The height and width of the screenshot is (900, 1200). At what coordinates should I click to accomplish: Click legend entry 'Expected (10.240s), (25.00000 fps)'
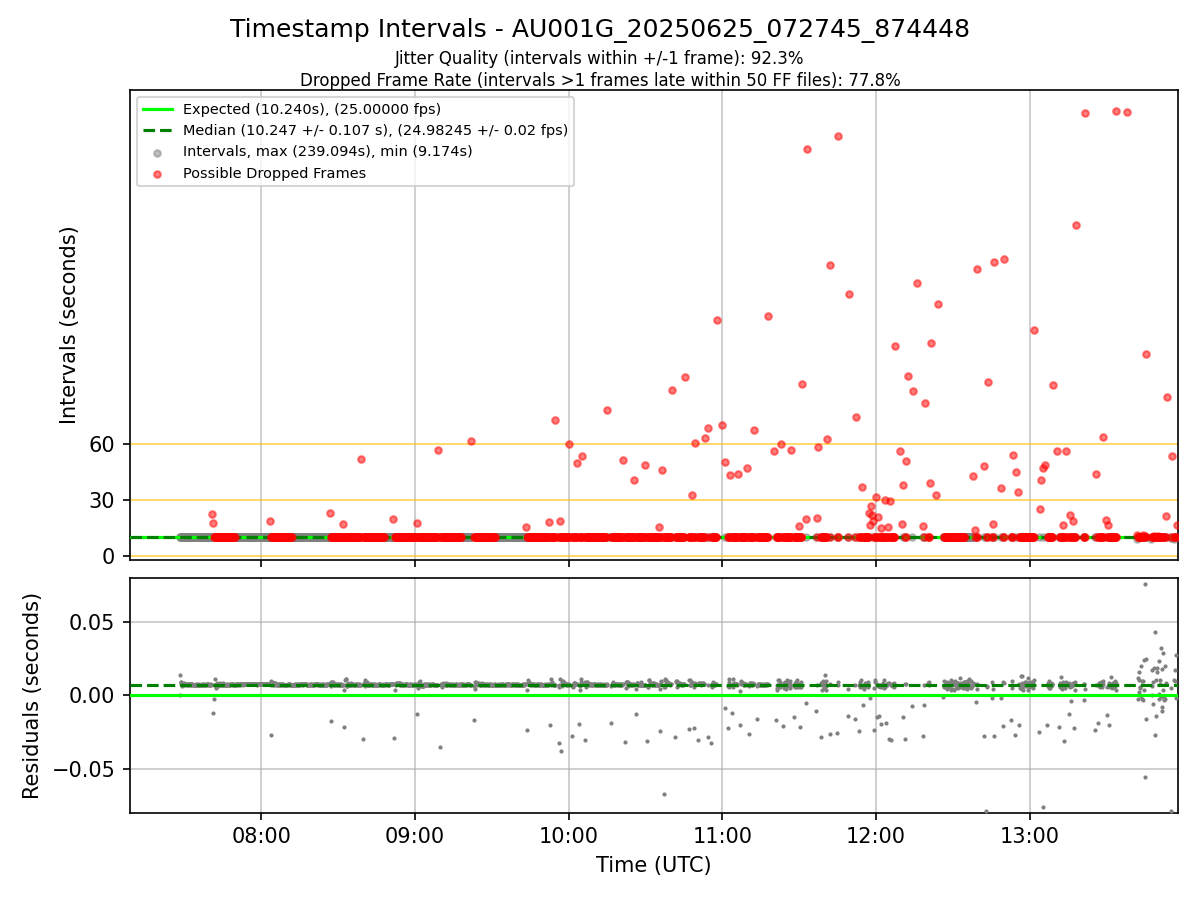(312, 109)
